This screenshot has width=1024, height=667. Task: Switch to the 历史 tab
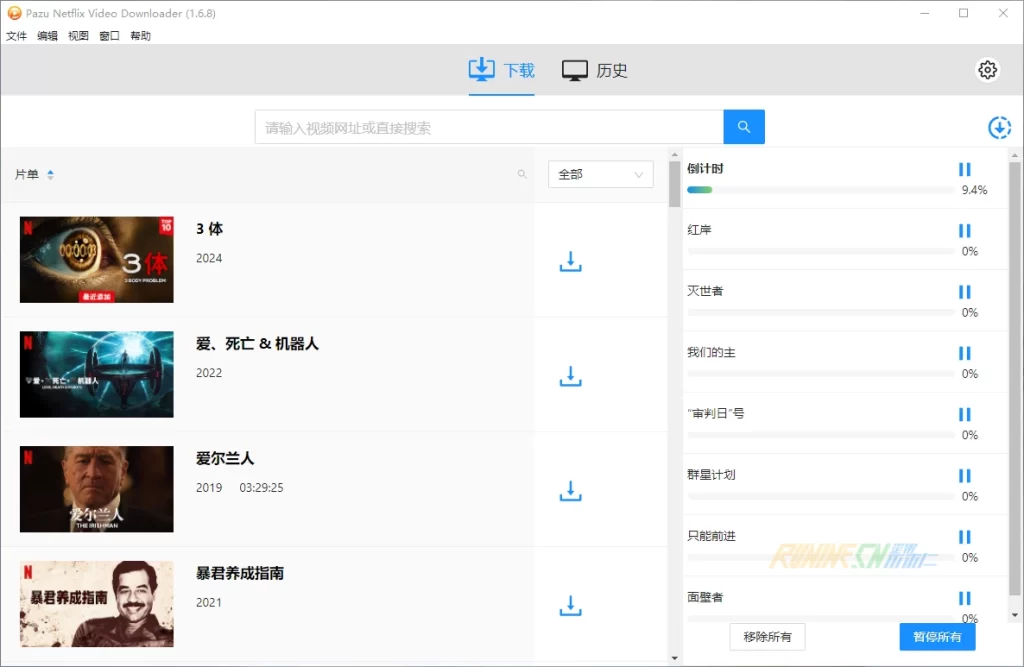coord(595,71)
